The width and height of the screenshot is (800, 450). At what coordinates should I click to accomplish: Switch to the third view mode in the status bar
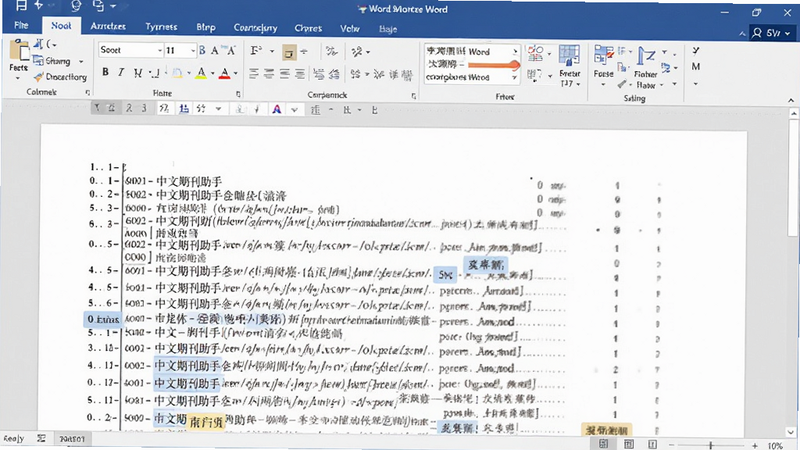click(x=652, y=444)
